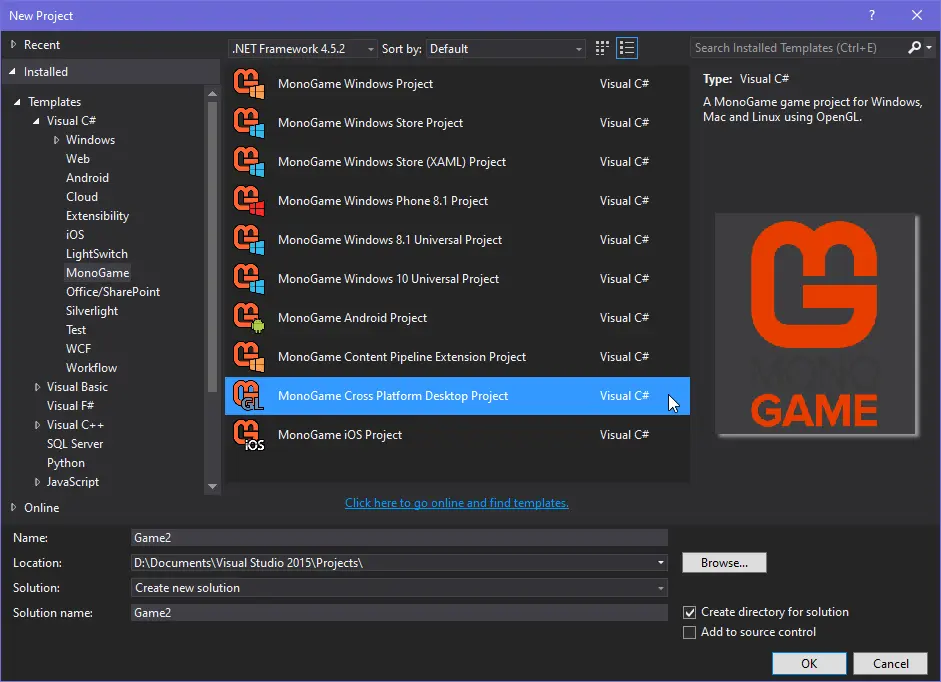Screen dimensions: 941x682
Task: Expand the Visual Basic tree node
Action: coord(37,387)
